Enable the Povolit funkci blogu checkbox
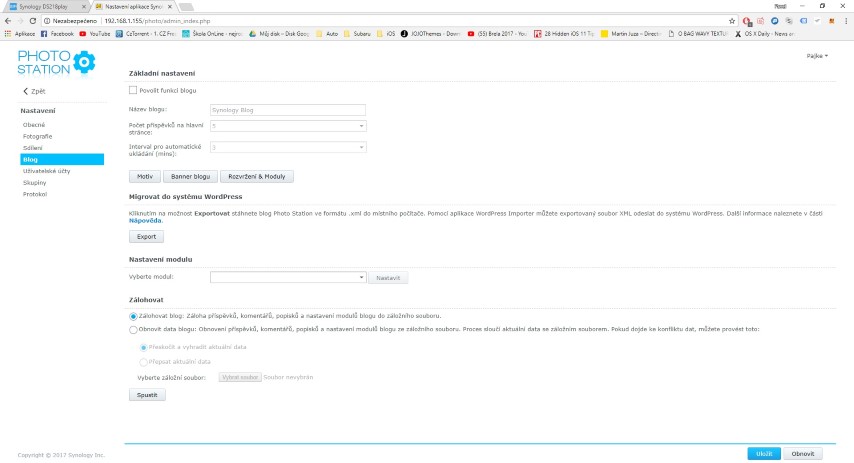Viewport: 854px width, 463px height. pos(133,90)
